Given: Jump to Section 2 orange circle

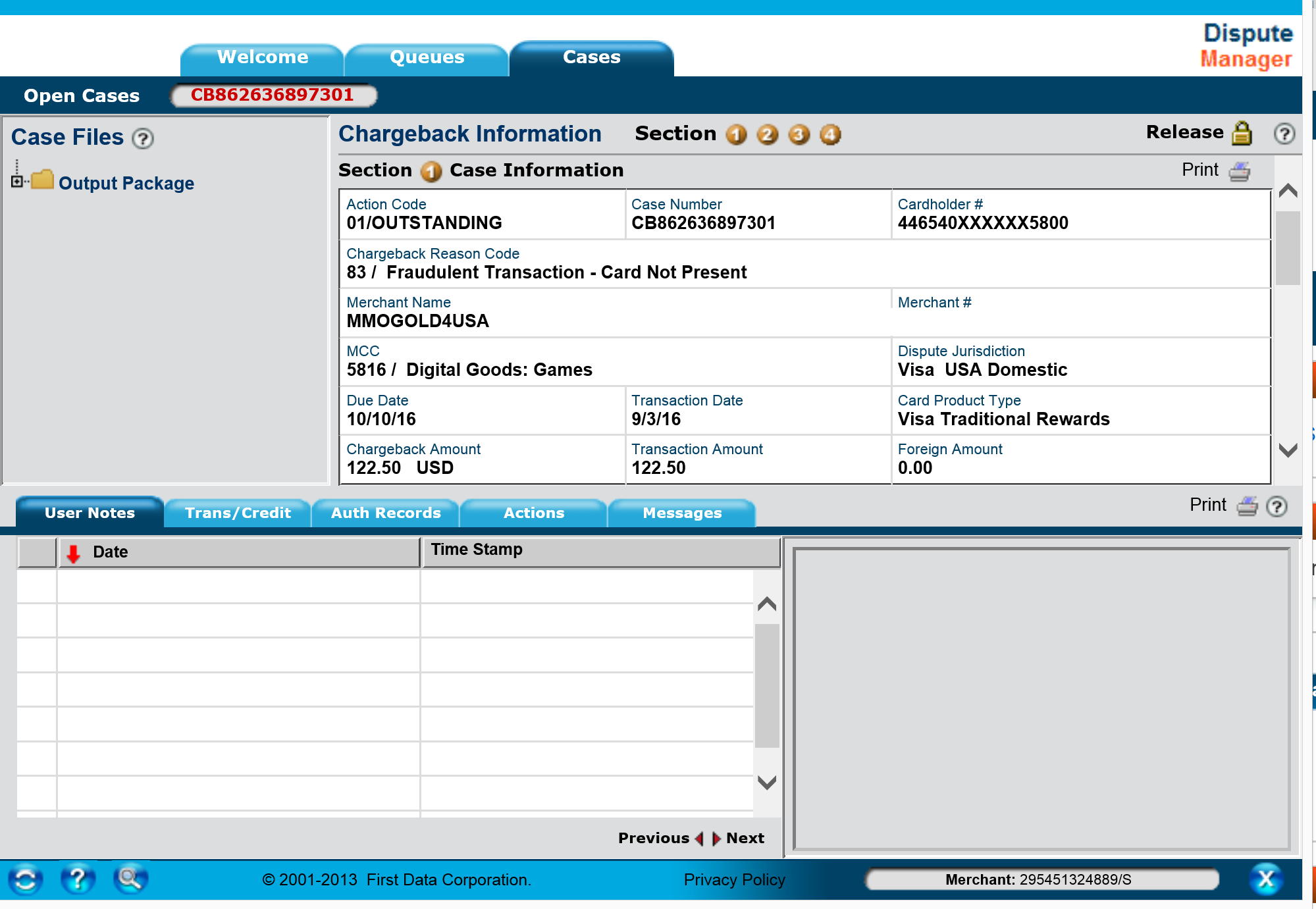Looking at the screenshot, I should pyautogui.click(x=768, y=135).
